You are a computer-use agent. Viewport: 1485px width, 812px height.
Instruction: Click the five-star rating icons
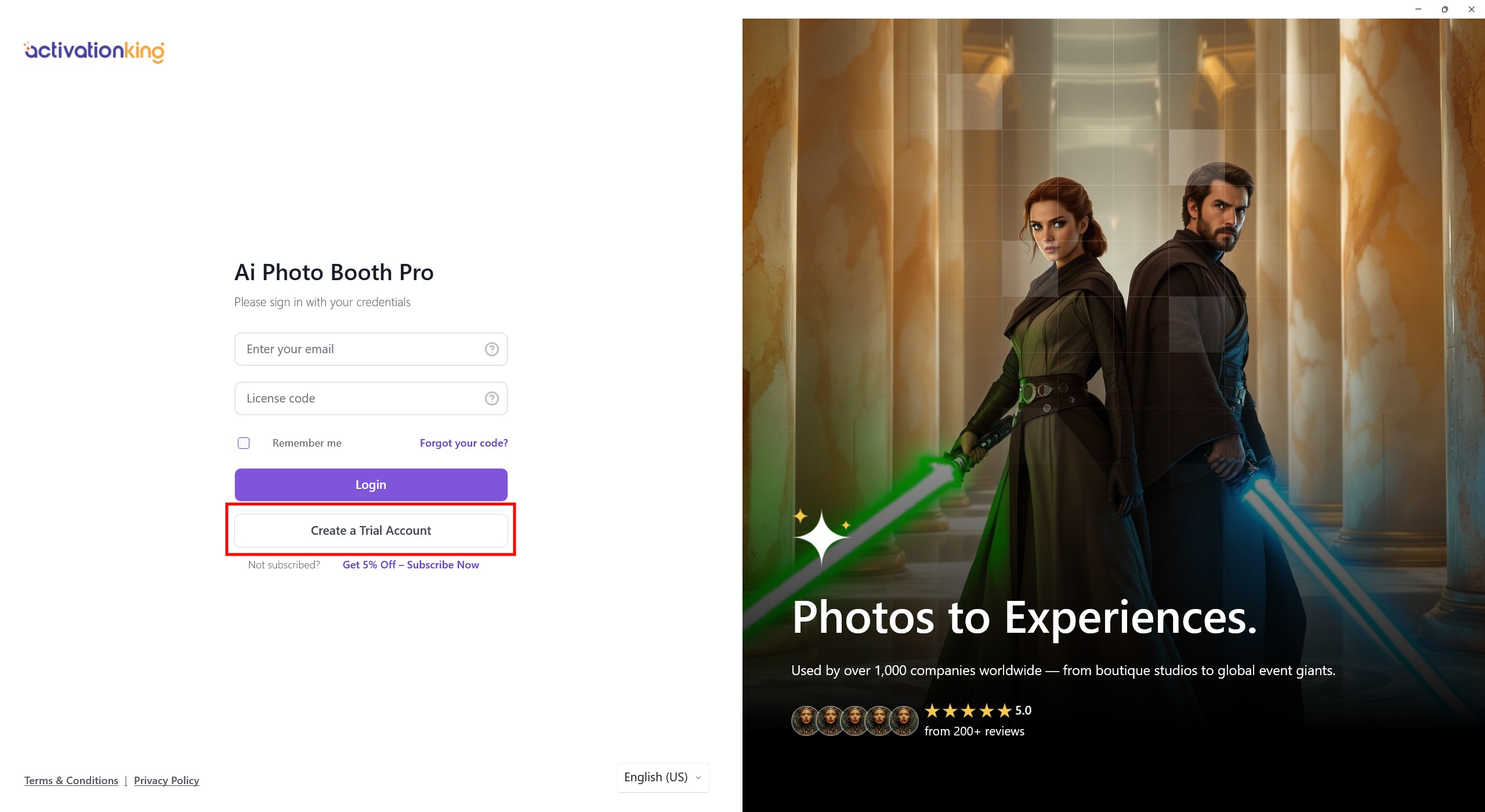[968, 710]
